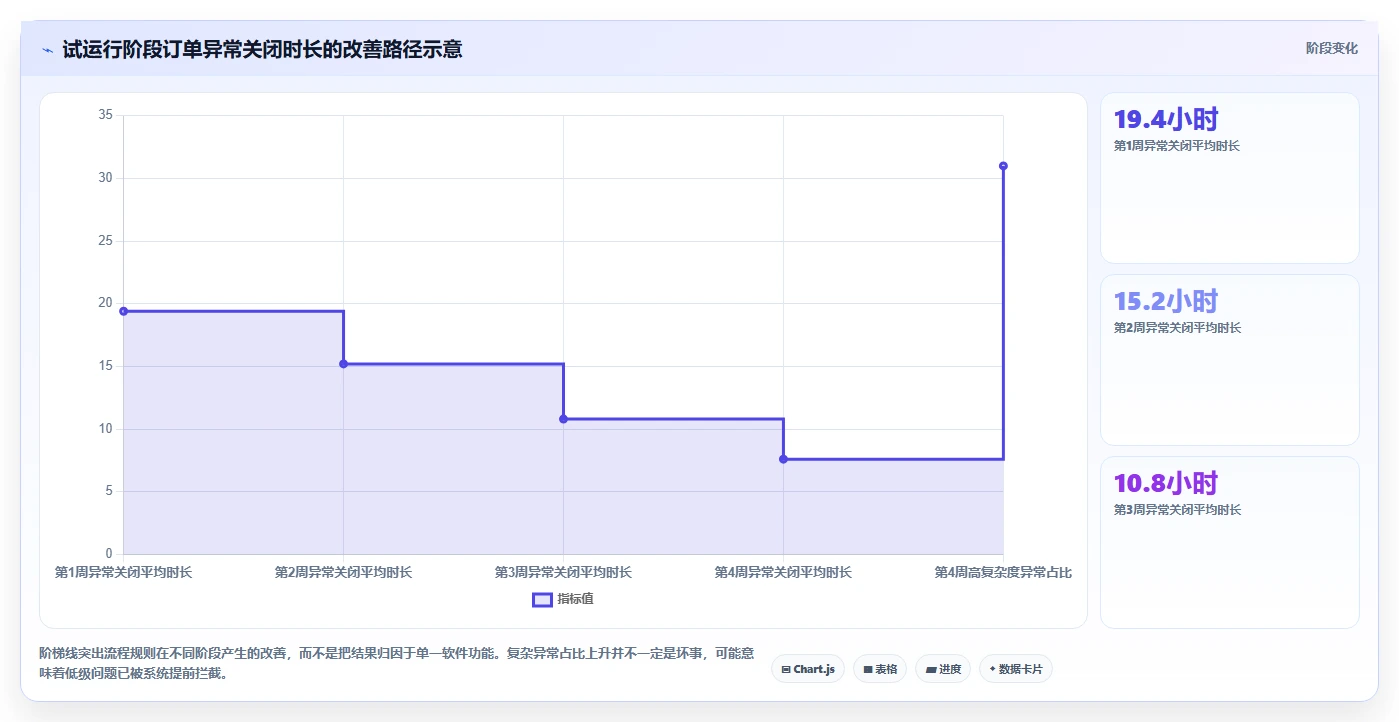The height and width of the screenshot is (722, 1399).
Task: Click the data point for 第2周异常关闭平均时长
Action: 343,364
